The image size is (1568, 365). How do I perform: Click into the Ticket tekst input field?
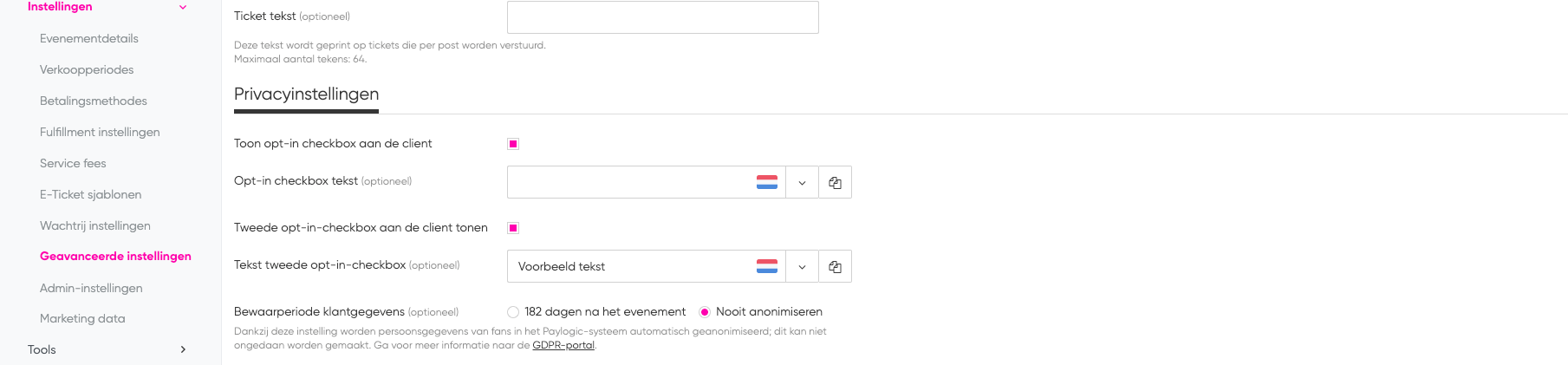pyautogui.click(x=663, y=17)
